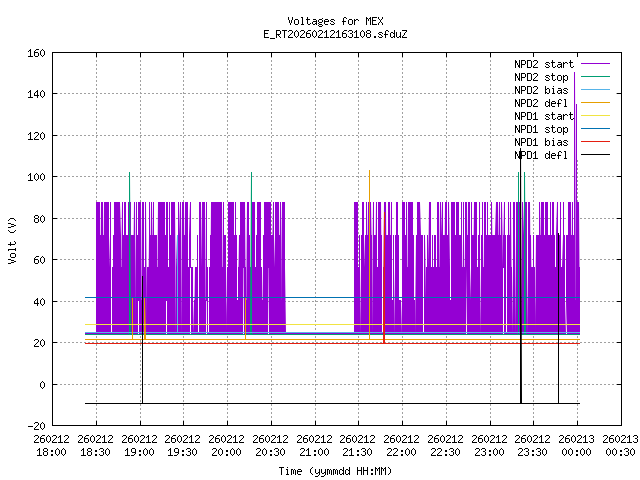Click the blue NPD1 stop legend line sample
The image size is (640, 480).
coord(596,129)
